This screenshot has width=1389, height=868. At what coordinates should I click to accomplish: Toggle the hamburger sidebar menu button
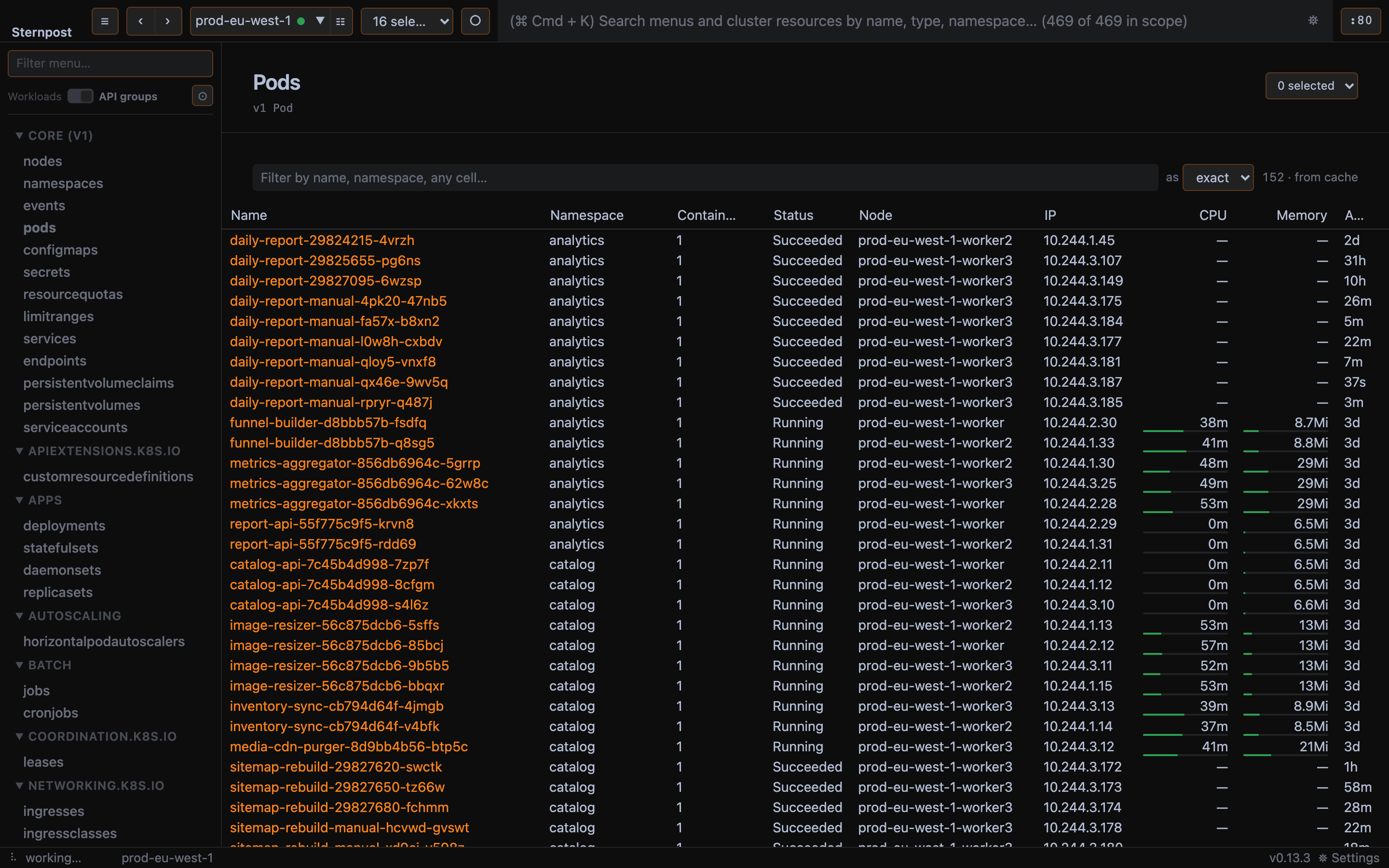tap(105, 21)
